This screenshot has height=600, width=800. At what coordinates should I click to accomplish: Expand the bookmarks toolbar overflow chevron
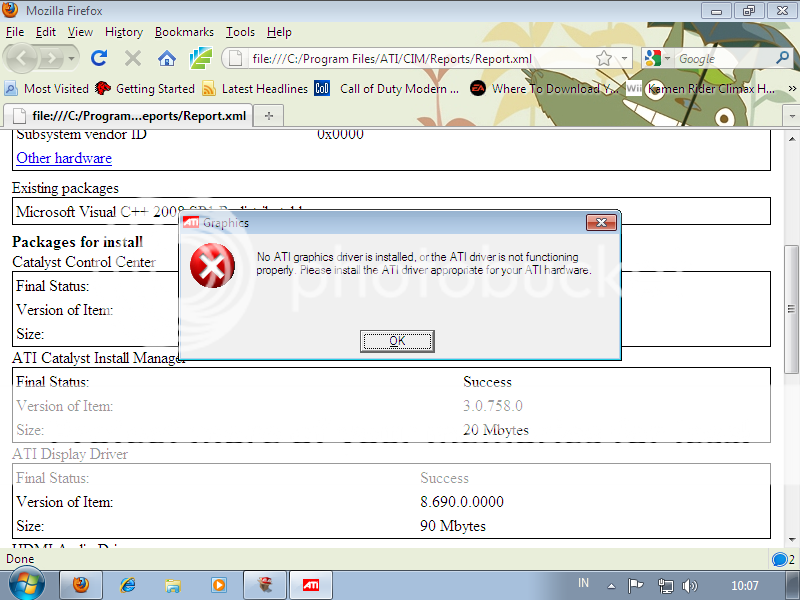[x=791, y=89]
